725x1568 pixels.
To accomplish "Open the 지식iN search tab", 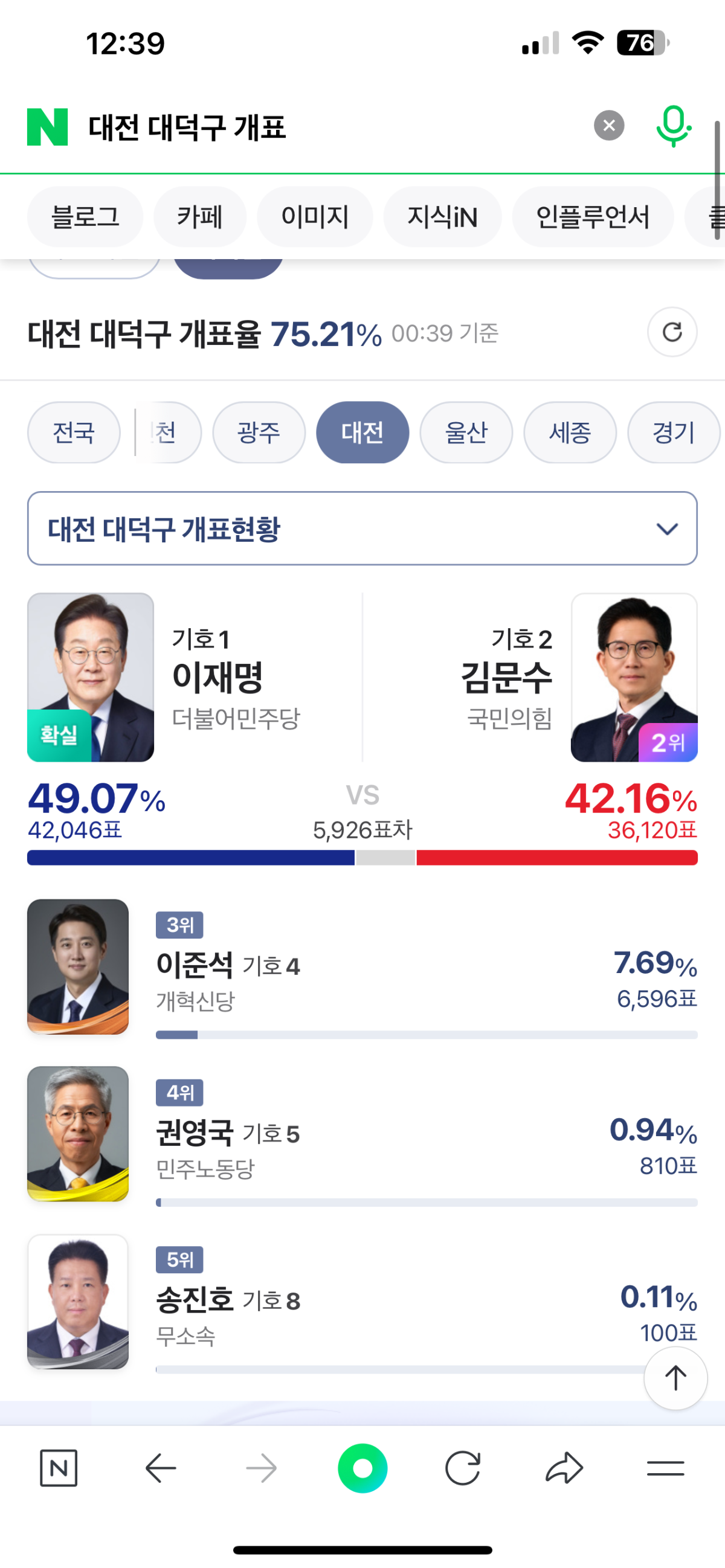I will [x=442, y=217].
